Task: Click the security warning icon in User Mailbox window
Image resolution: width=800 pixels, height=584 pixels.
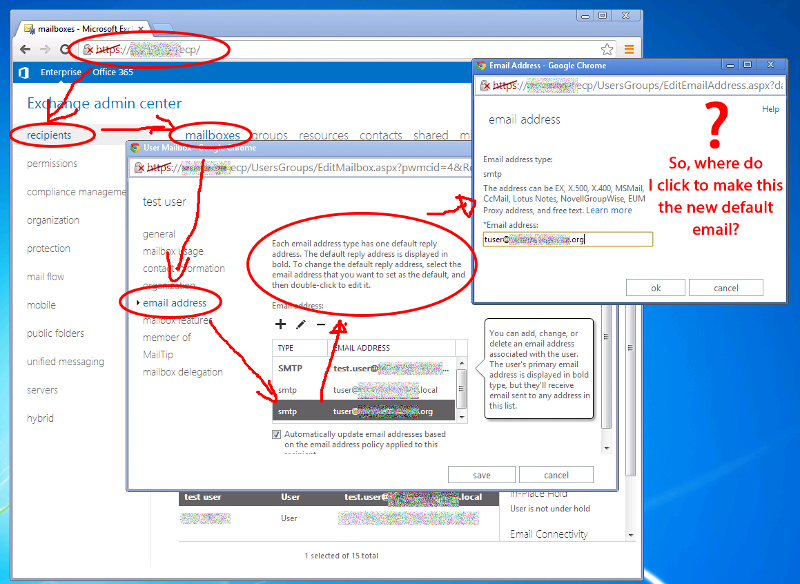Action: tap(139, 167)
